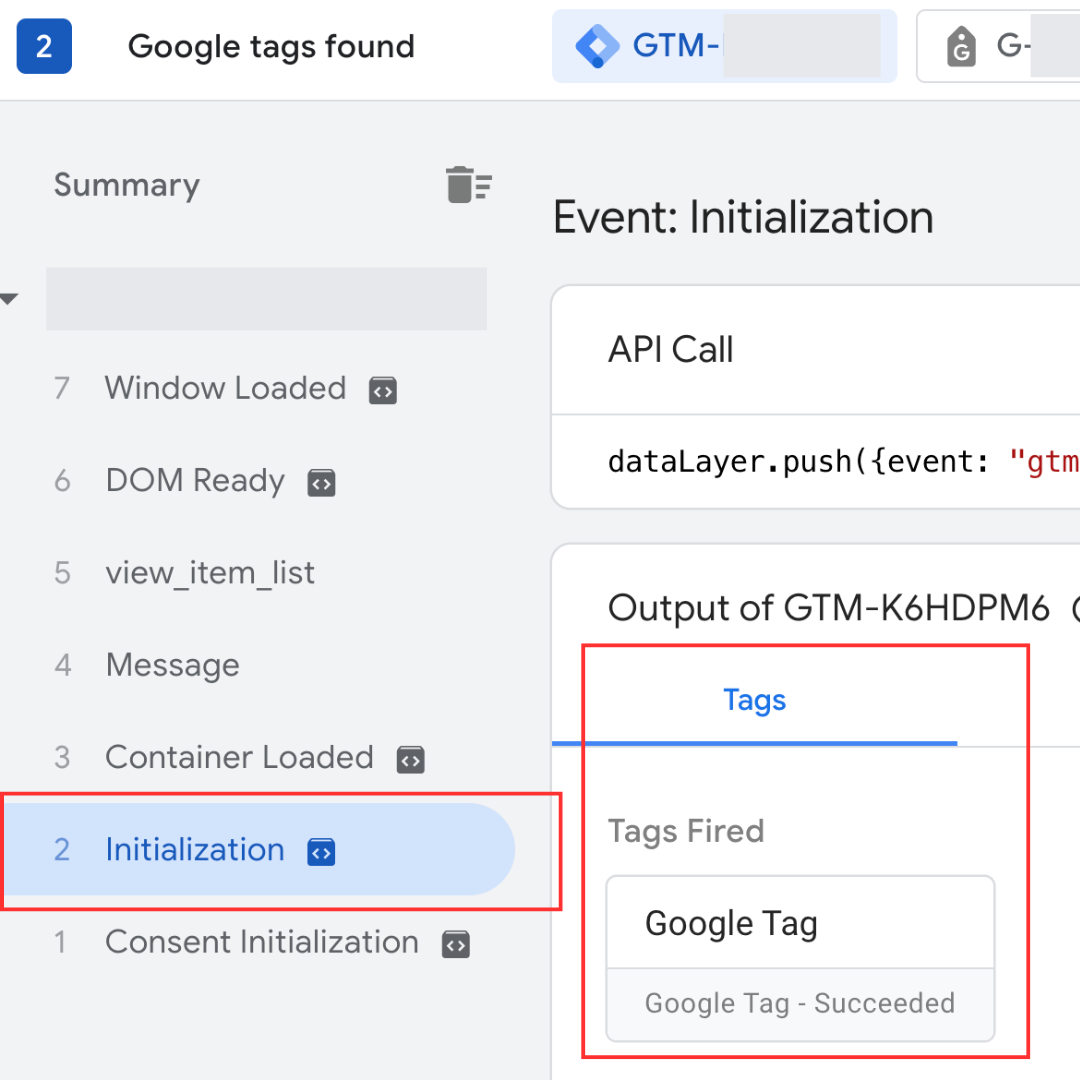This screenshot has height=1080, width=1080.
Task: Click the code icon beside Consent Initialization
Action: (x=456, y=944)
